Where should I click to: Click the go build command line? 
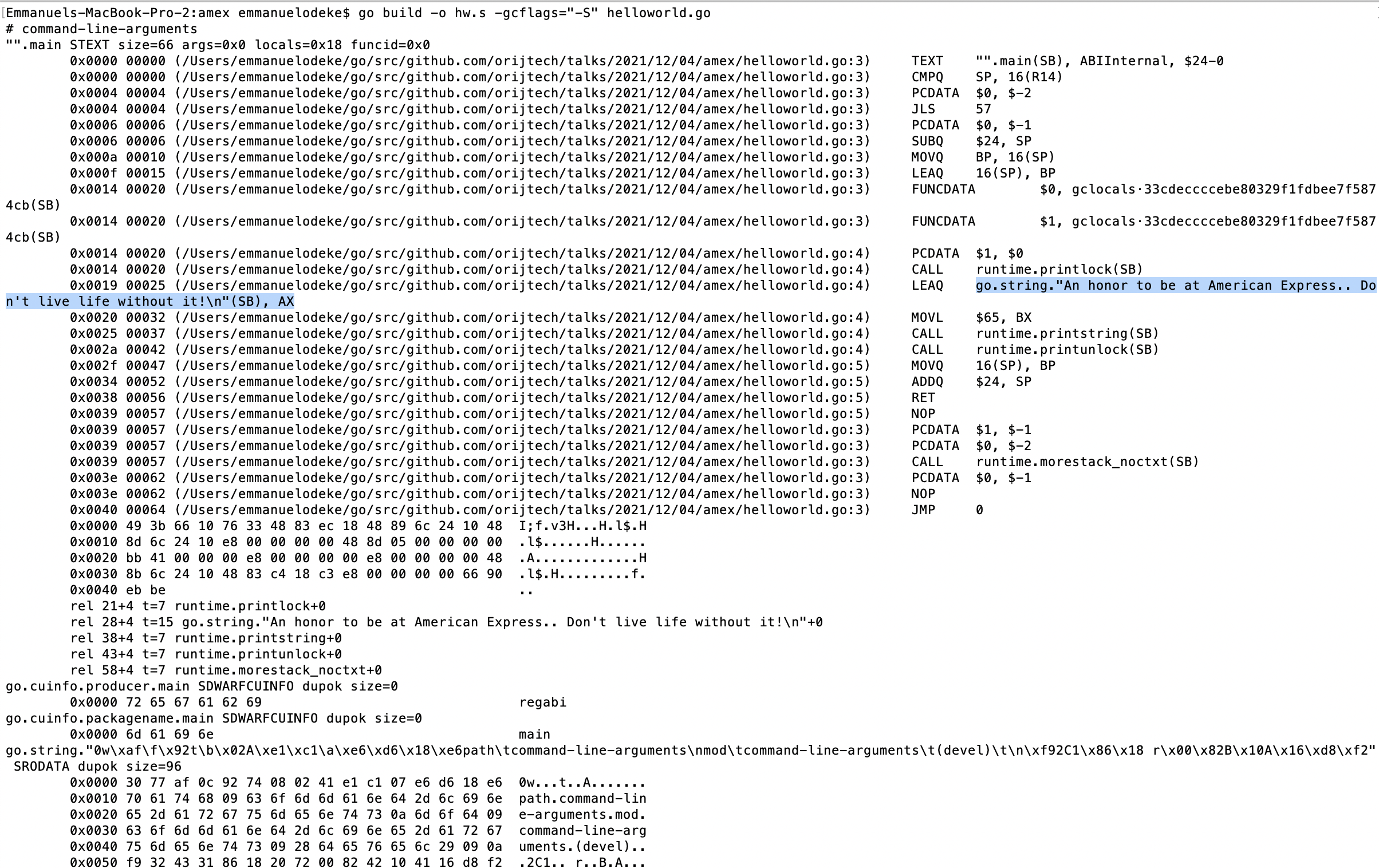click(534, 13)
